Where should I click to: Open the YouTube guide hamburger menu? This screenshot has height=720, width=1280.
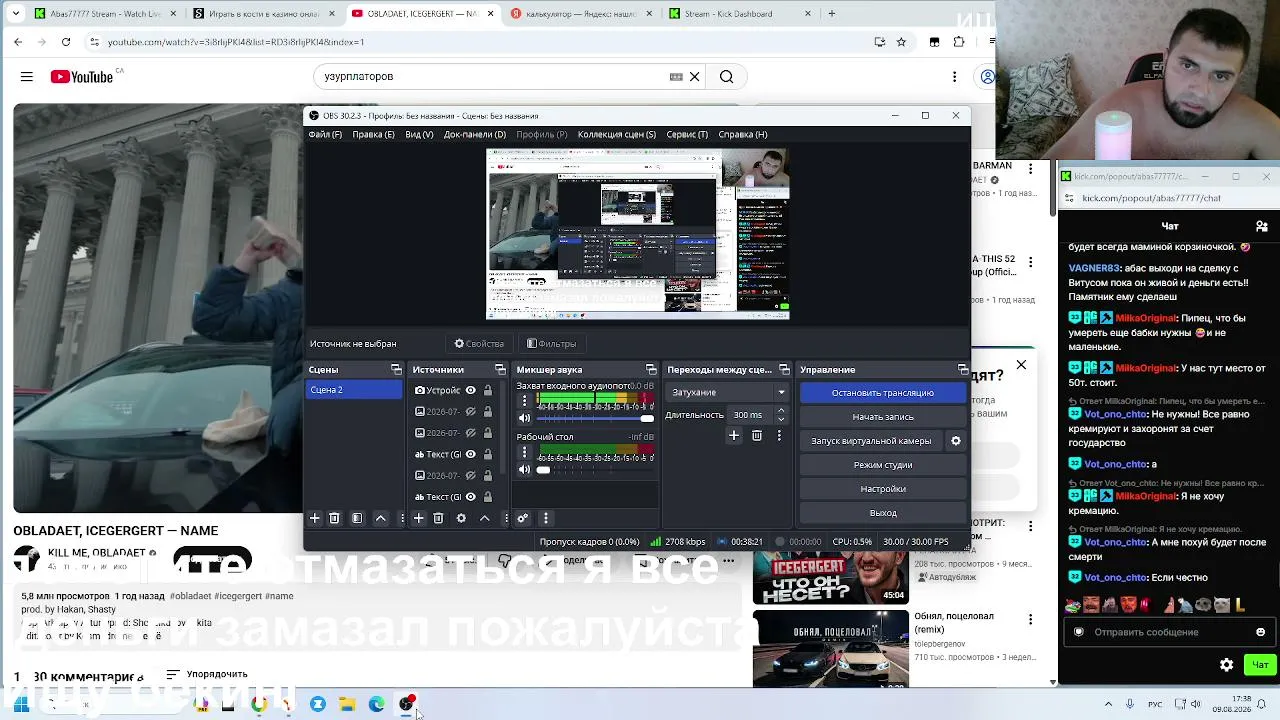click(x=27, y=77)
